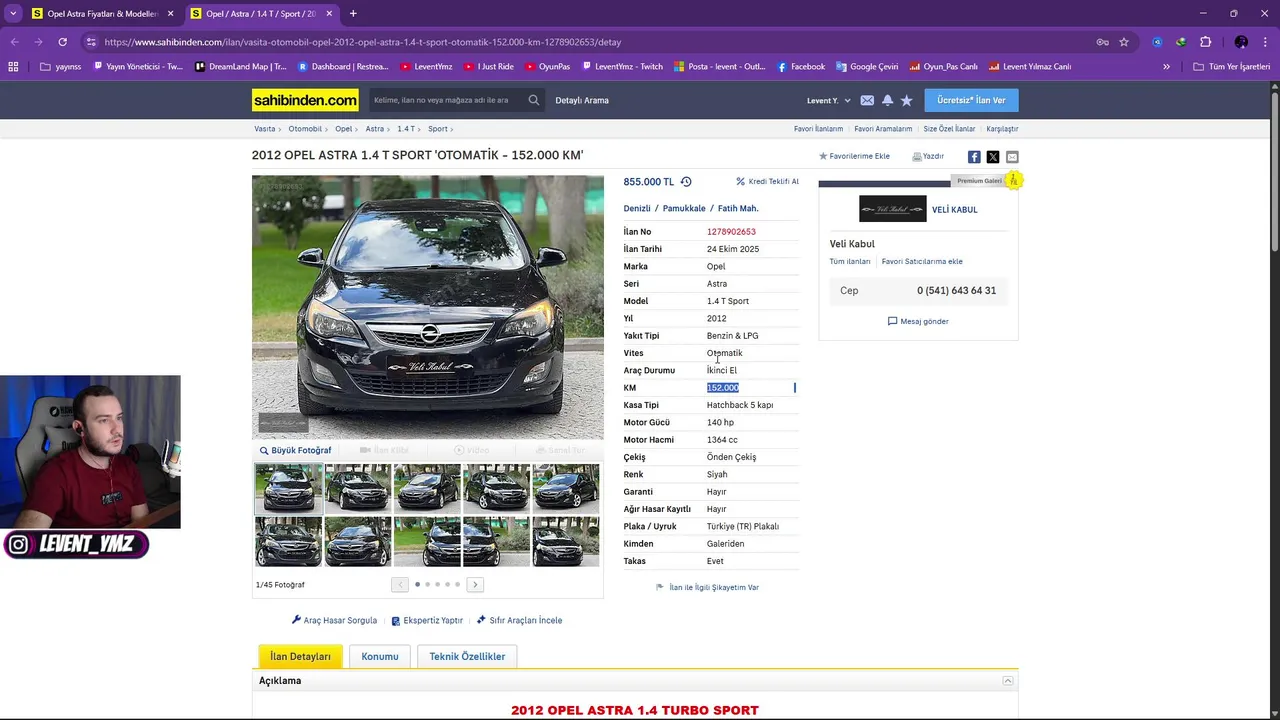Image resolution: width=1280 pixels, height=720 pixels.
Task: Click the sahibinden.com logo
Action: tap(305, 100)
